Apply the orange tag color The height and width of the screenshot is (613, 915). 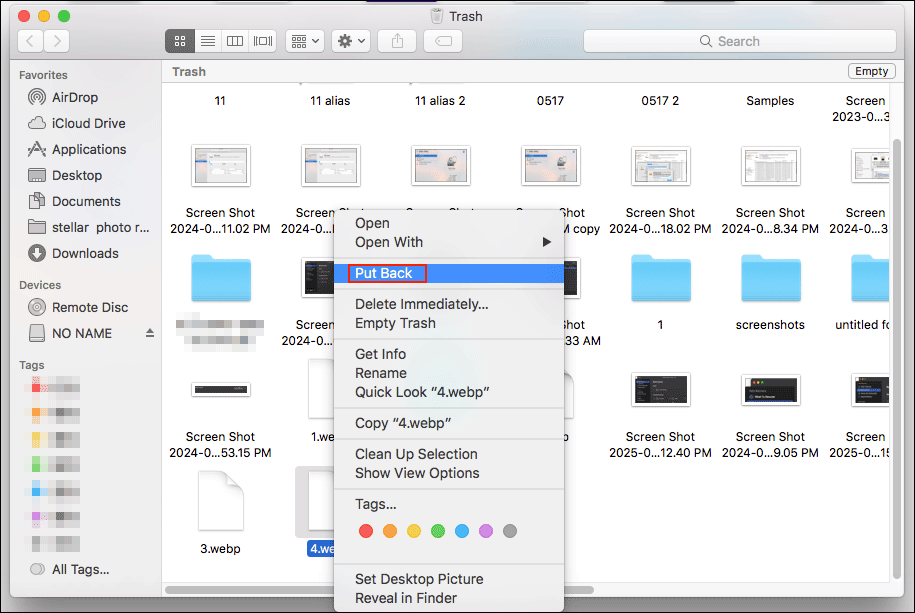[x=390, y=531]
